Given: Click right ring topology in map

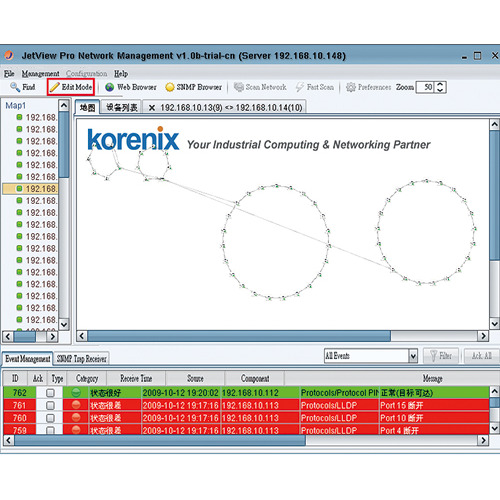Looking at the screenshot, I should coord(426,232).
